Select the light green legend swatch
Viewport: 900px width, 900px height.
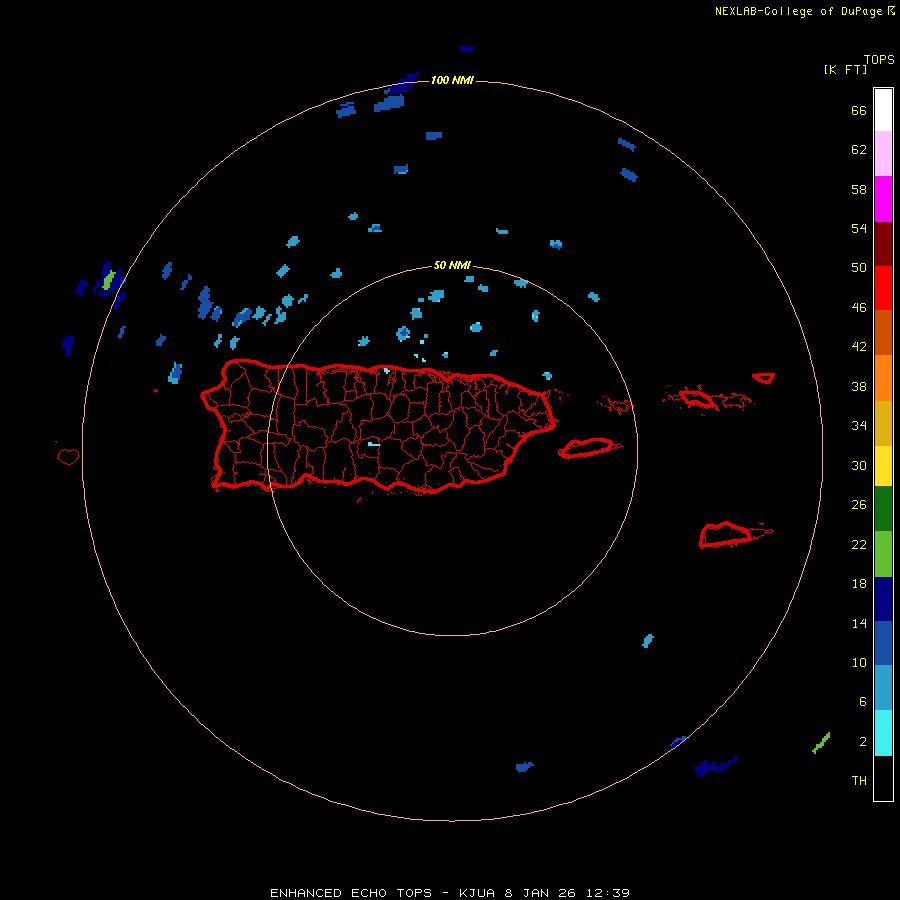click(883, 554)
